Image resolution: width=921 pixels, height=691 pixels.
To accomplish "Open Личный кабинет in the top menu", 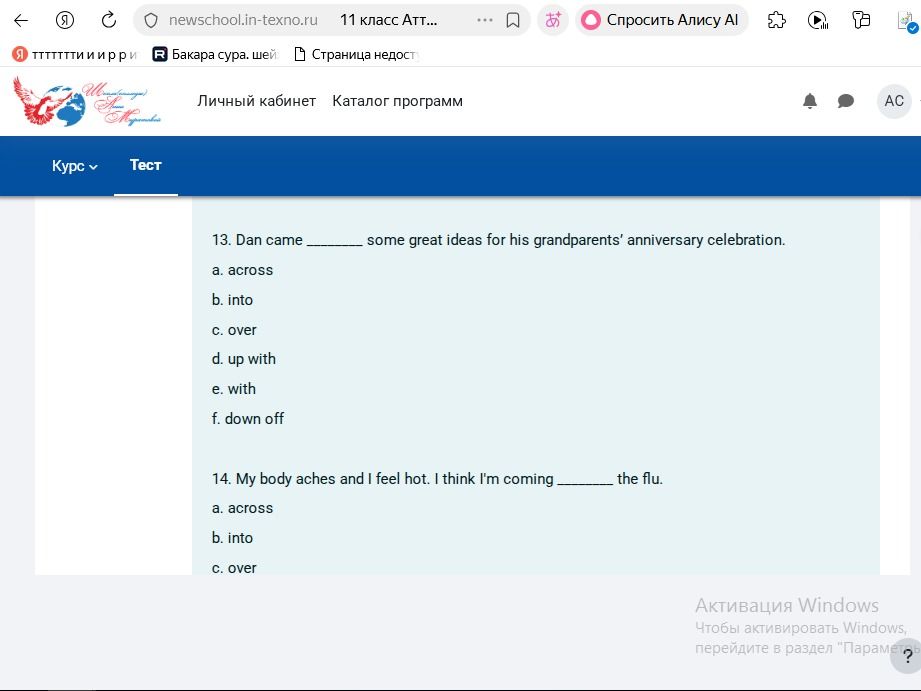I will tap(257, 101).
